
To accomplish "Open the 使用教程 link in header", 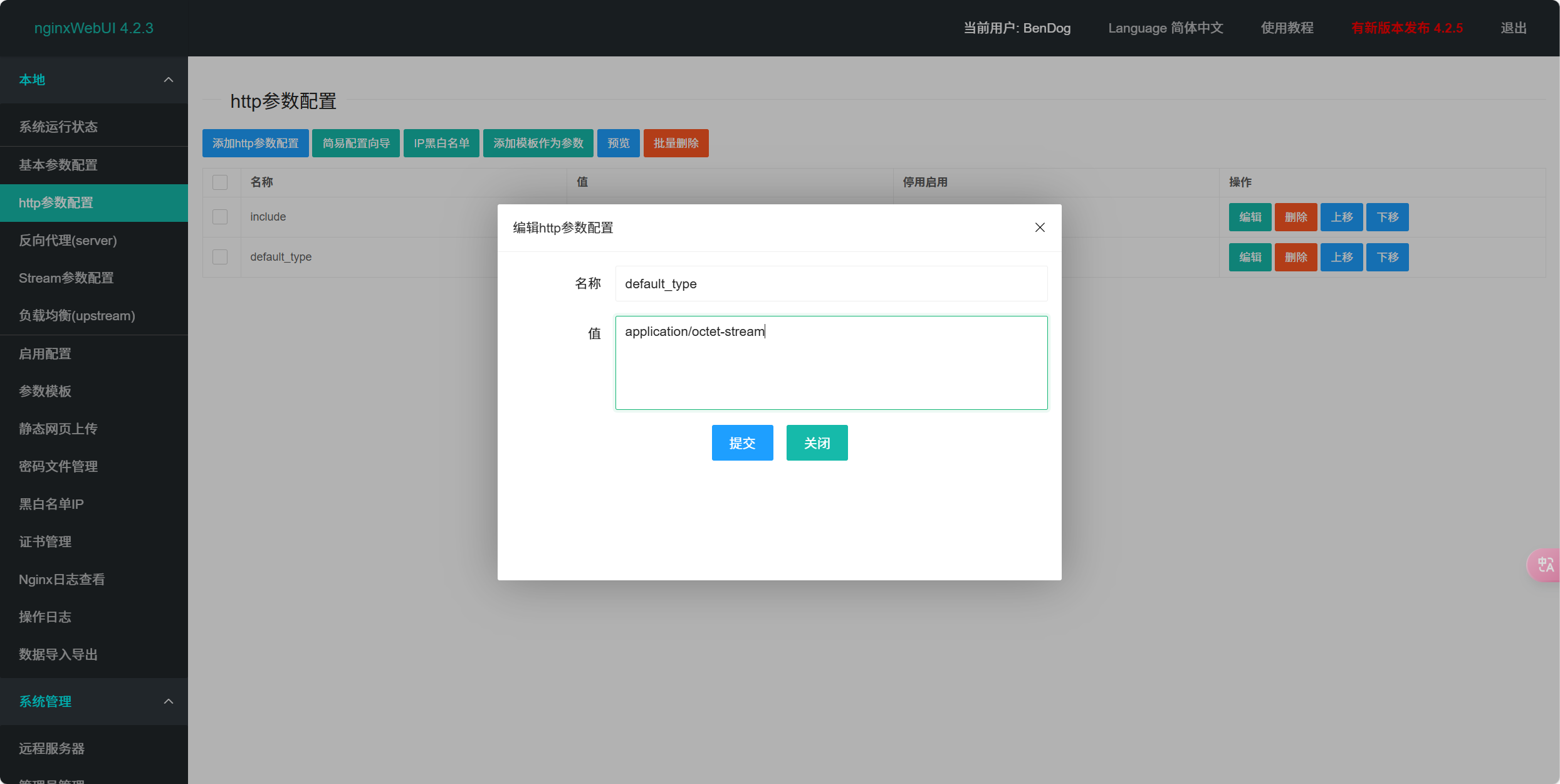I will pyautogui.click(x=1287, y=28).
